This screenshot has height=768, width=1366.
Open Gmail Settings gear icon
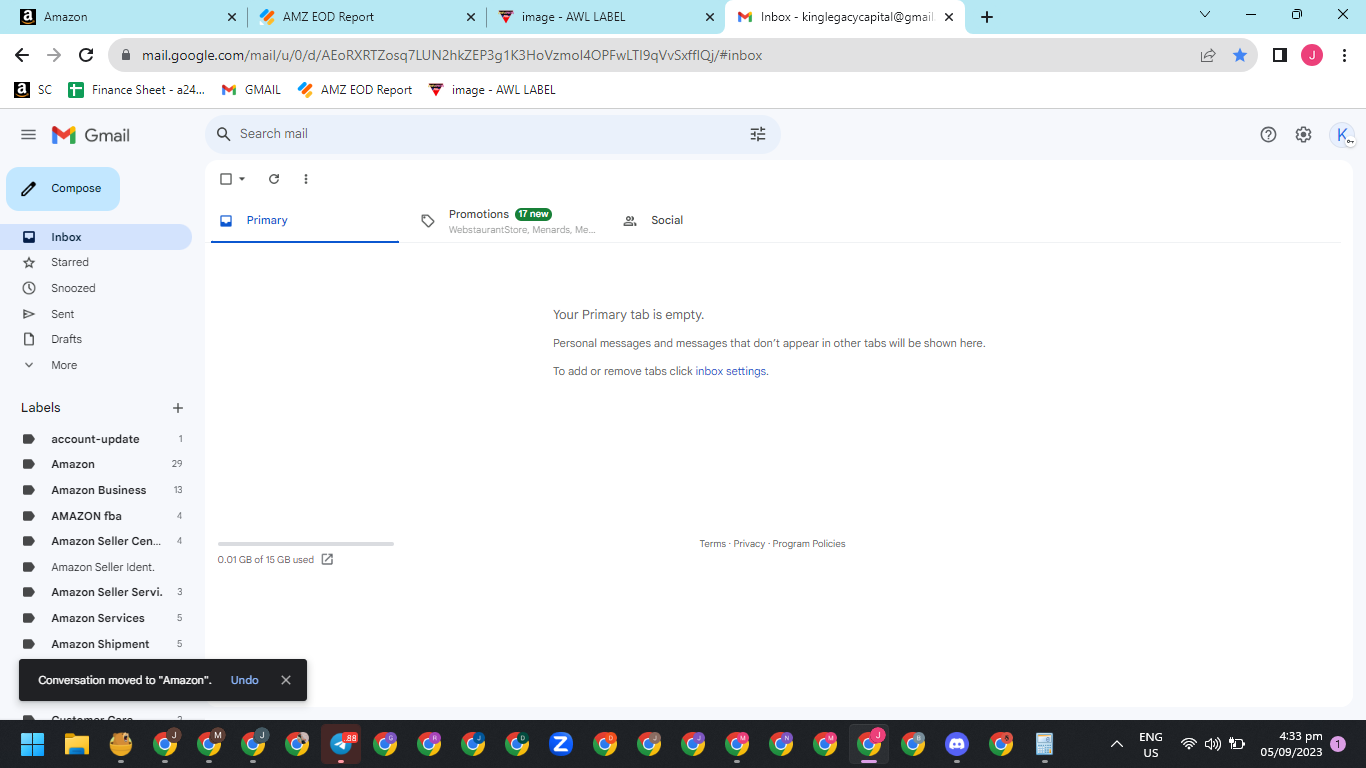[1303, 135]
